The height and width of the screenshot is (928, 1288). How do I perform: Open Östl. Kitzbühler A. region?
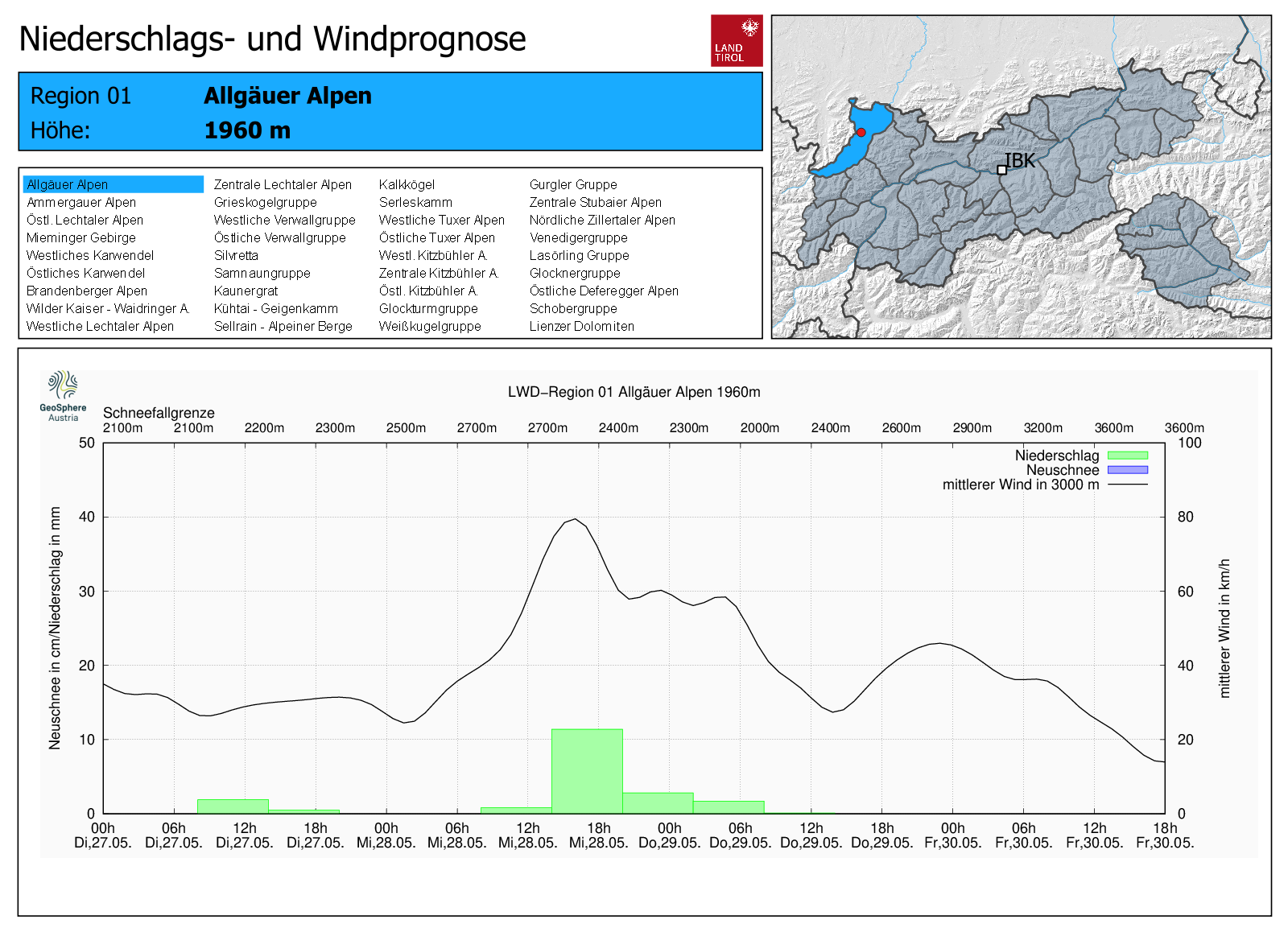click(x=428, y=291)
